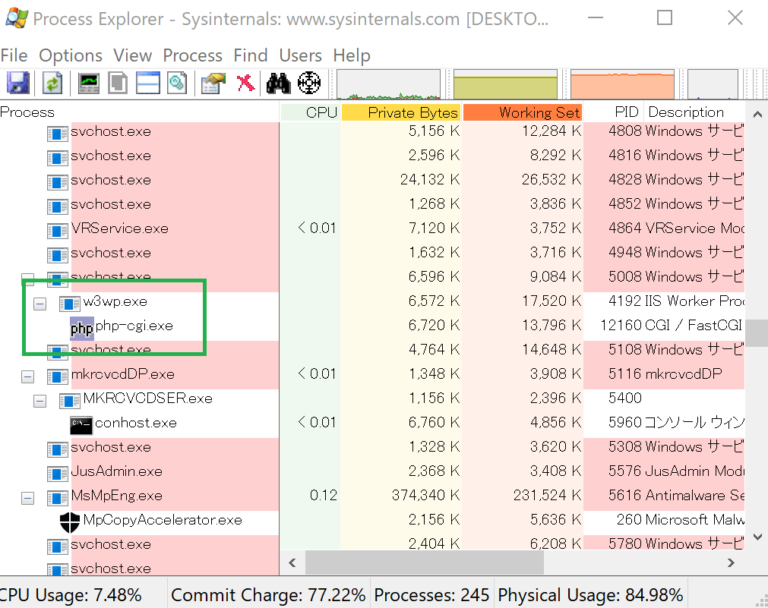Click the Save floppy disk toolbar icon
Image resolution: width=768 pixels, height=608 pixels.
[x=18, y=83]
